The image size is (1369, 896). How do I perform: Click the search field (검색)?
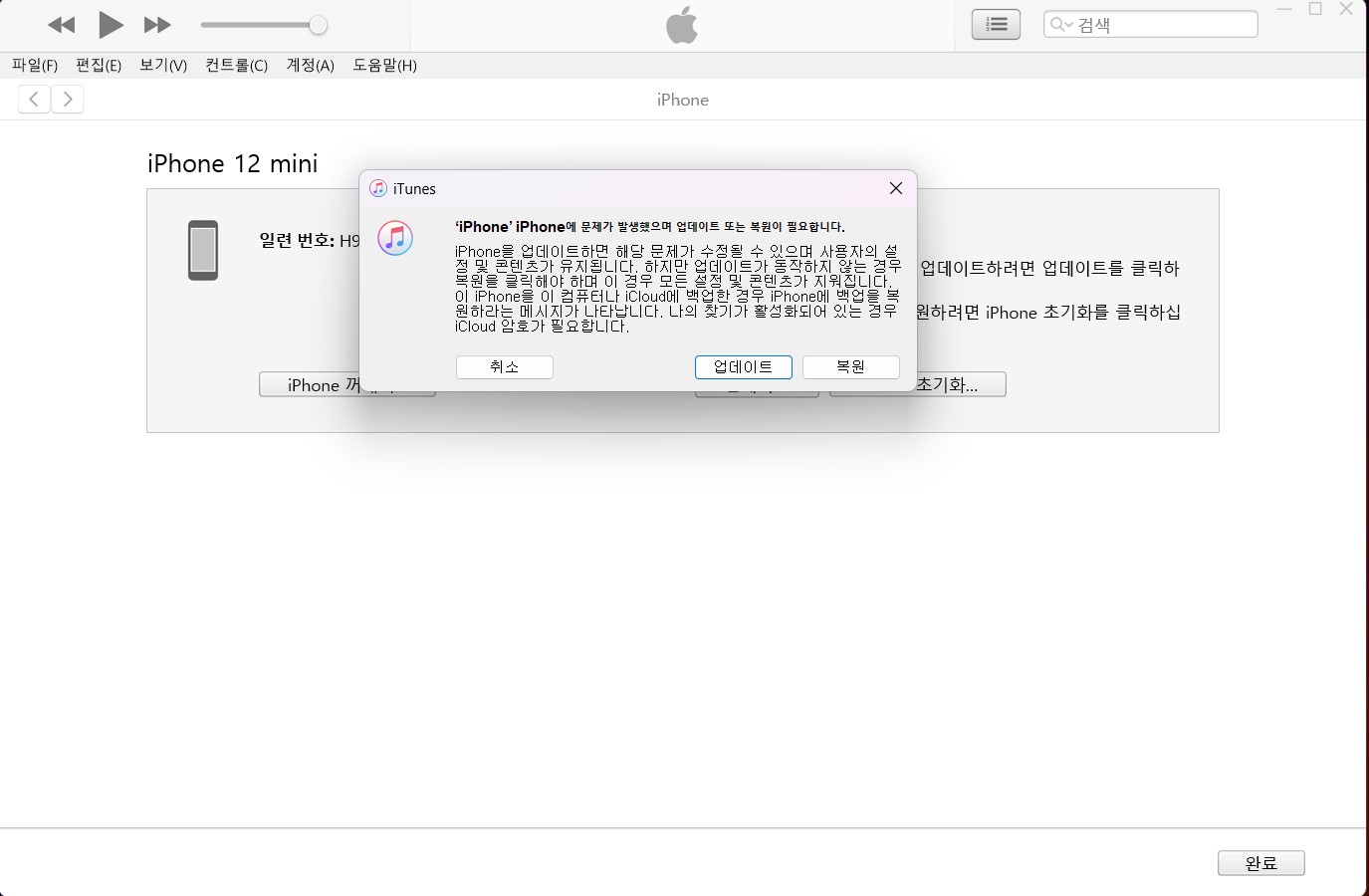coord(1150,25)
